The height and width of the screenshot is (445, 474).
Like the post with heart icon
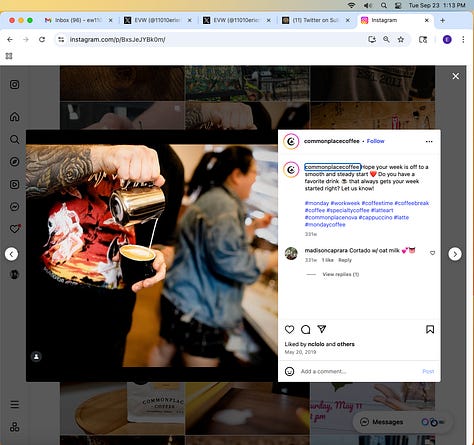click(289, 329)
